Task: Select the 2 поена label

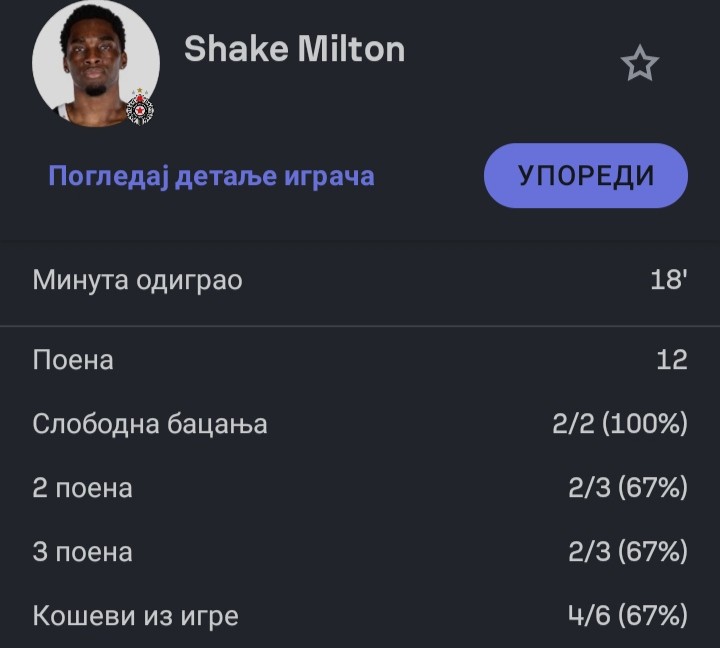Action: [82, 488]
